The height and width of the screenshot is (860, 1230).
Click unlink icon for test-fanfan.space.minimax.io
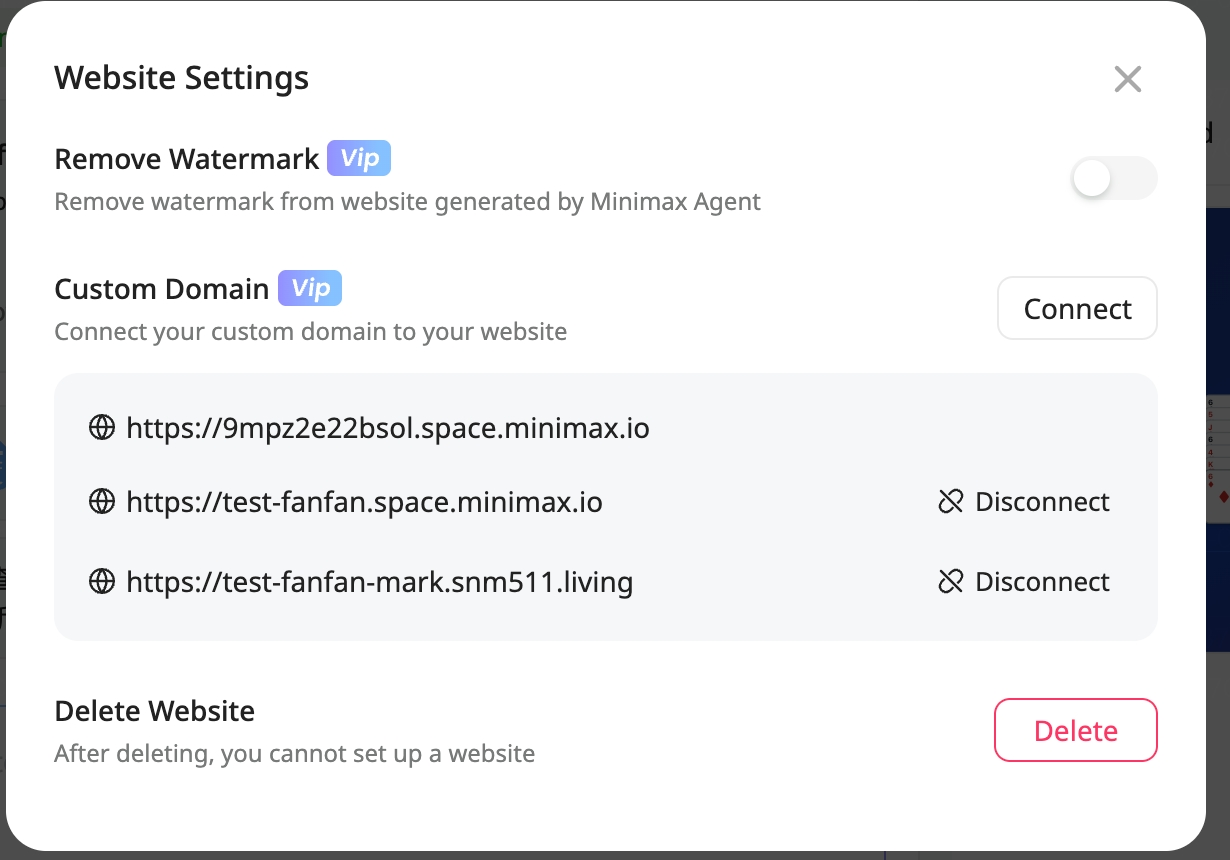(x=950, y=501)
